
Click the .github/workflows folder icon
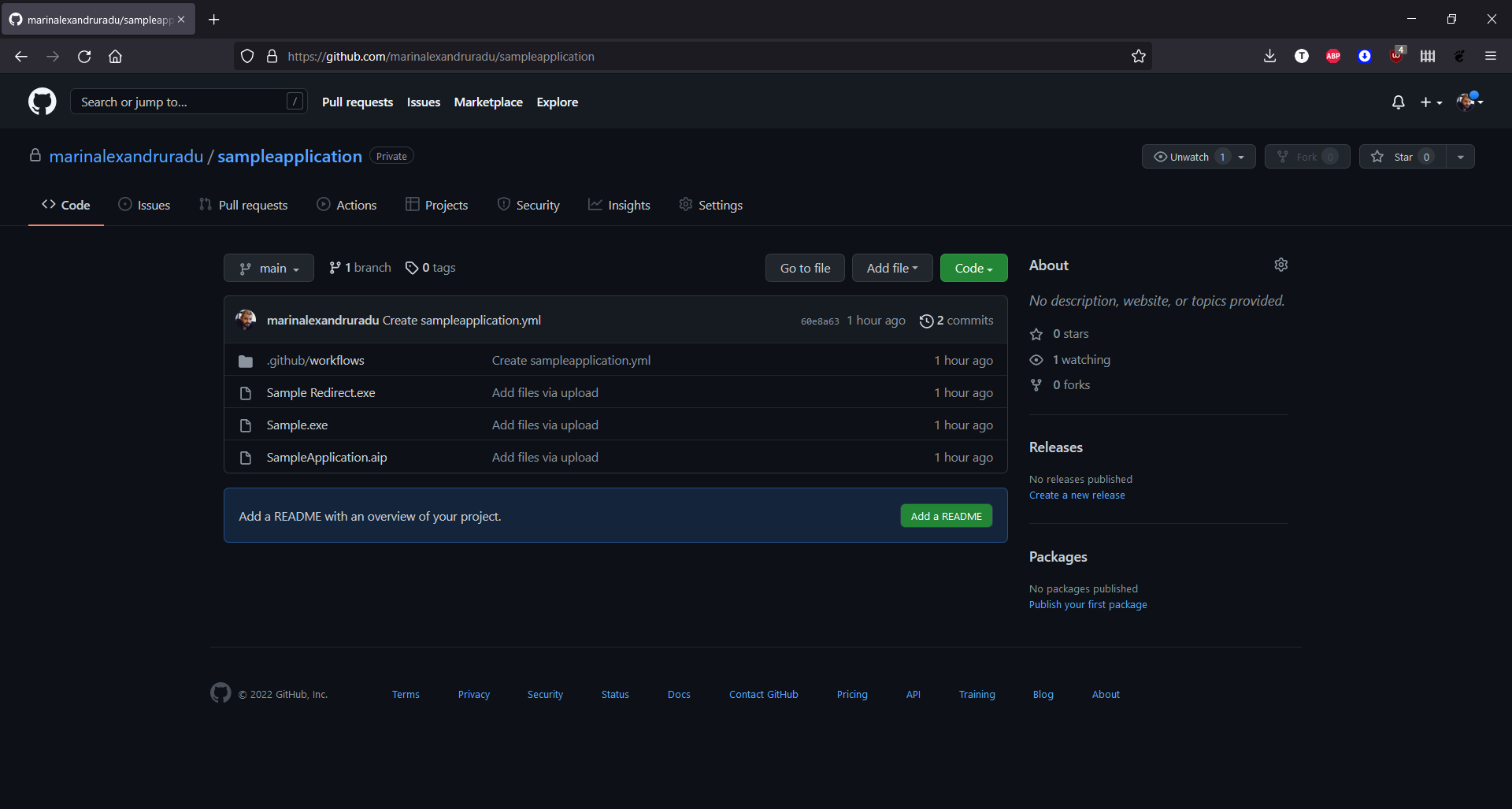[x=246, y=361]
